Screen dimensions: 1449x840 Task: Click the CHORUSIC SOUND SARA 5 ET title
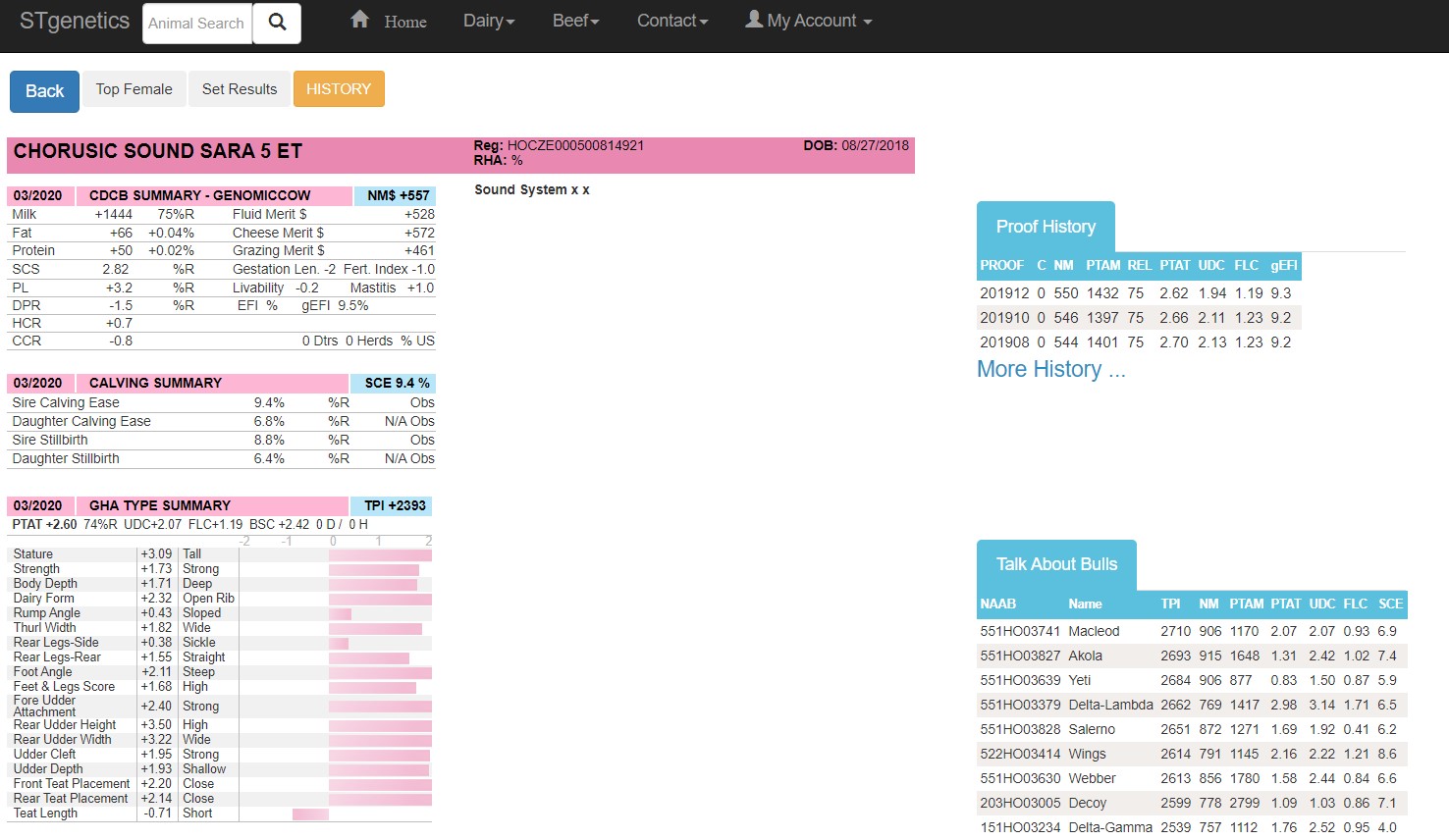coord(158,151)
